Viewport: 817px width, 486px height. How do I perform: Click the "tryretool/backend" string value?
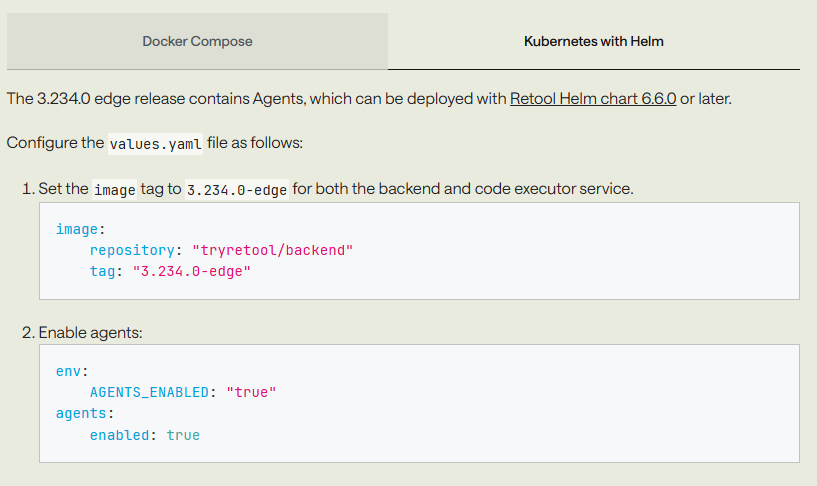(x=273, y=250)
